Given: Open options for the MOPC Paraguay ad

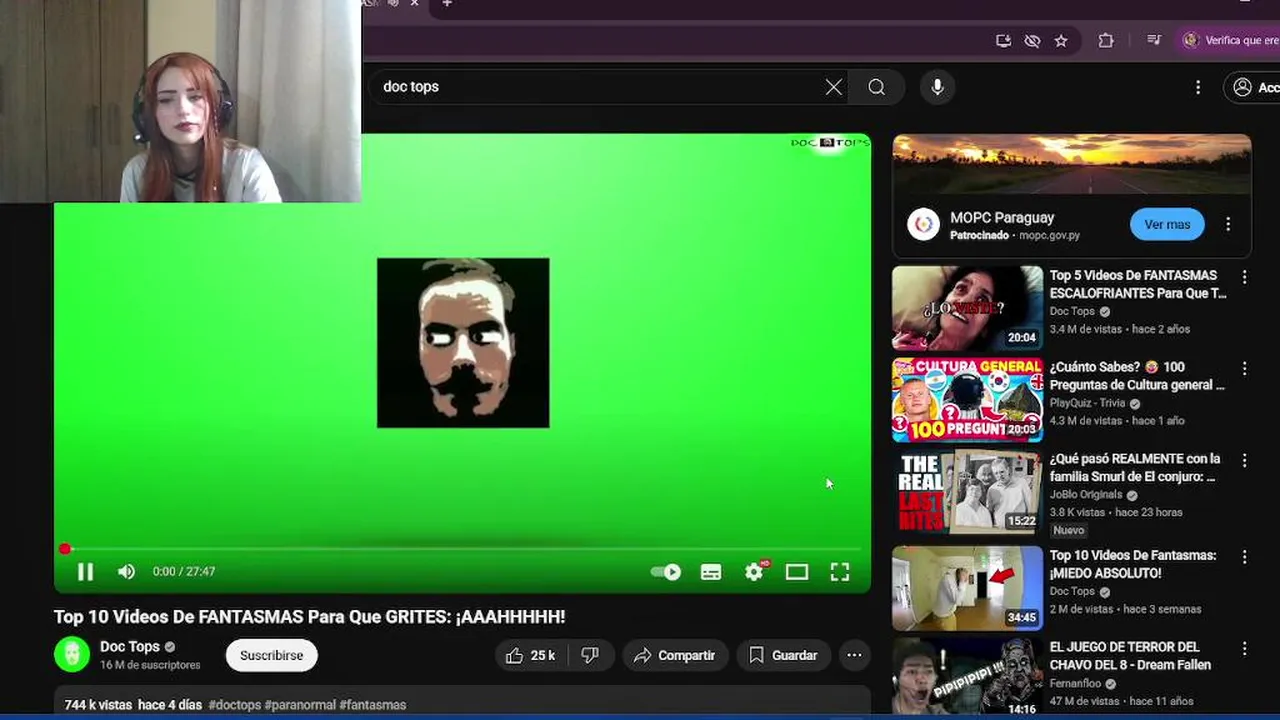Looking at the screenshot, I should 1228,224.
